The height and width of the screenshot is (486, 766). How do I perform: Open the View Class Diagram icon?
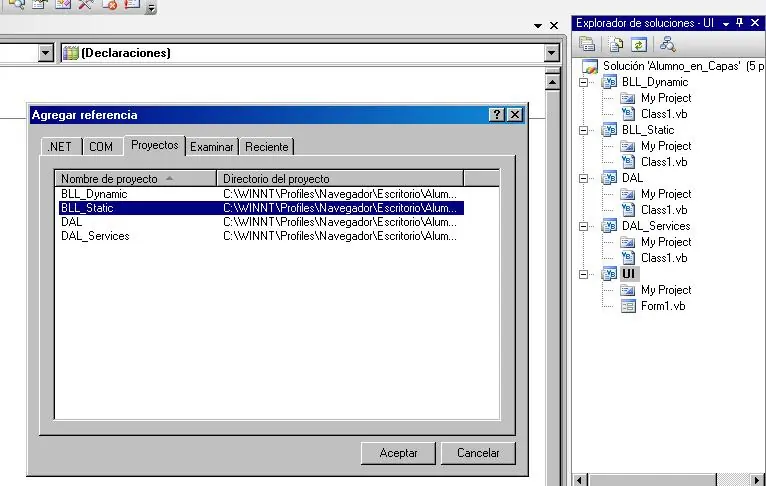coord(667,44)
